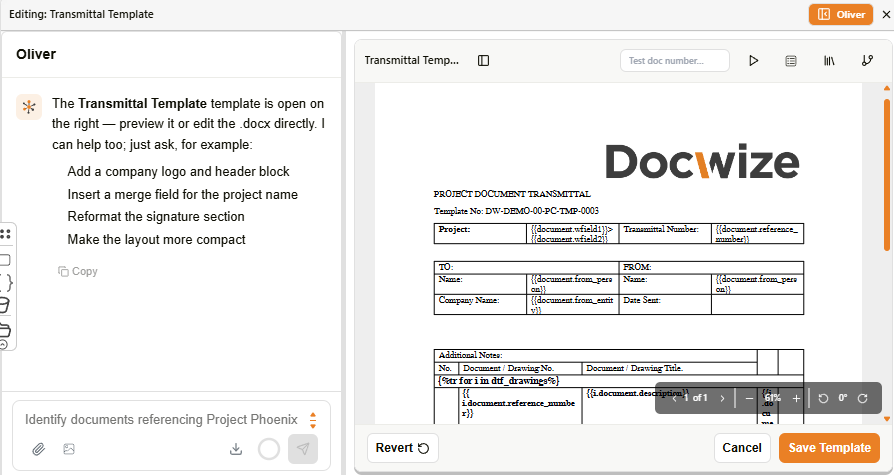Run the template preview with the play icon
This screenshot has height=475, width=894.
753,60
